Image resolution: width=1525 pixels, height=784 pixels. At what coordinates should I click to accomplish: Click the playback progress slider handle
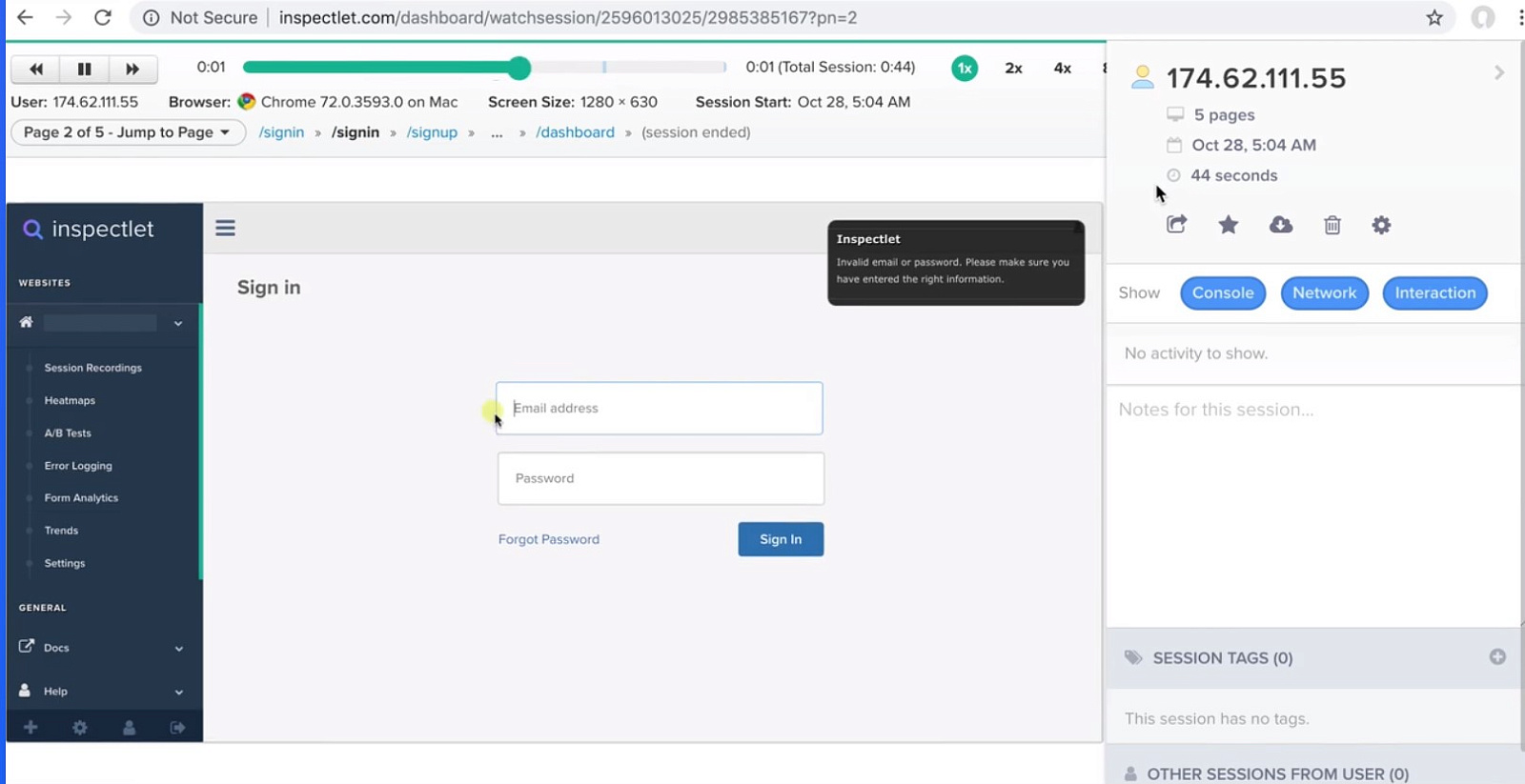[519, 68]
